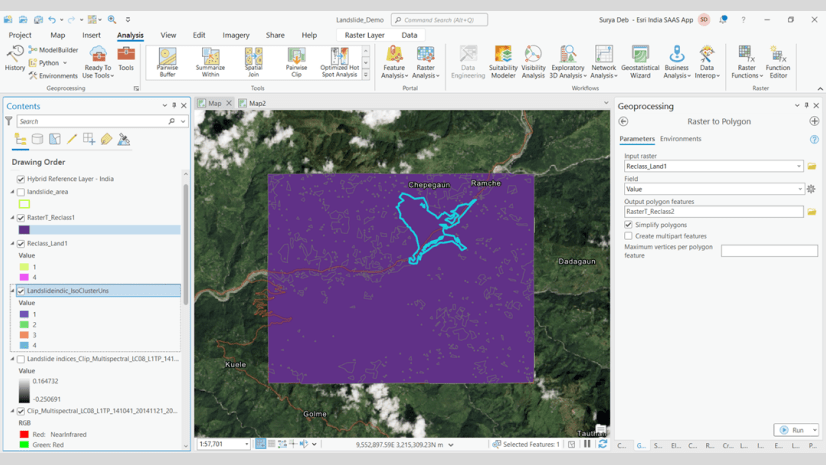Open Feature Analysis portal tools
826x465 pixels.
394,62
